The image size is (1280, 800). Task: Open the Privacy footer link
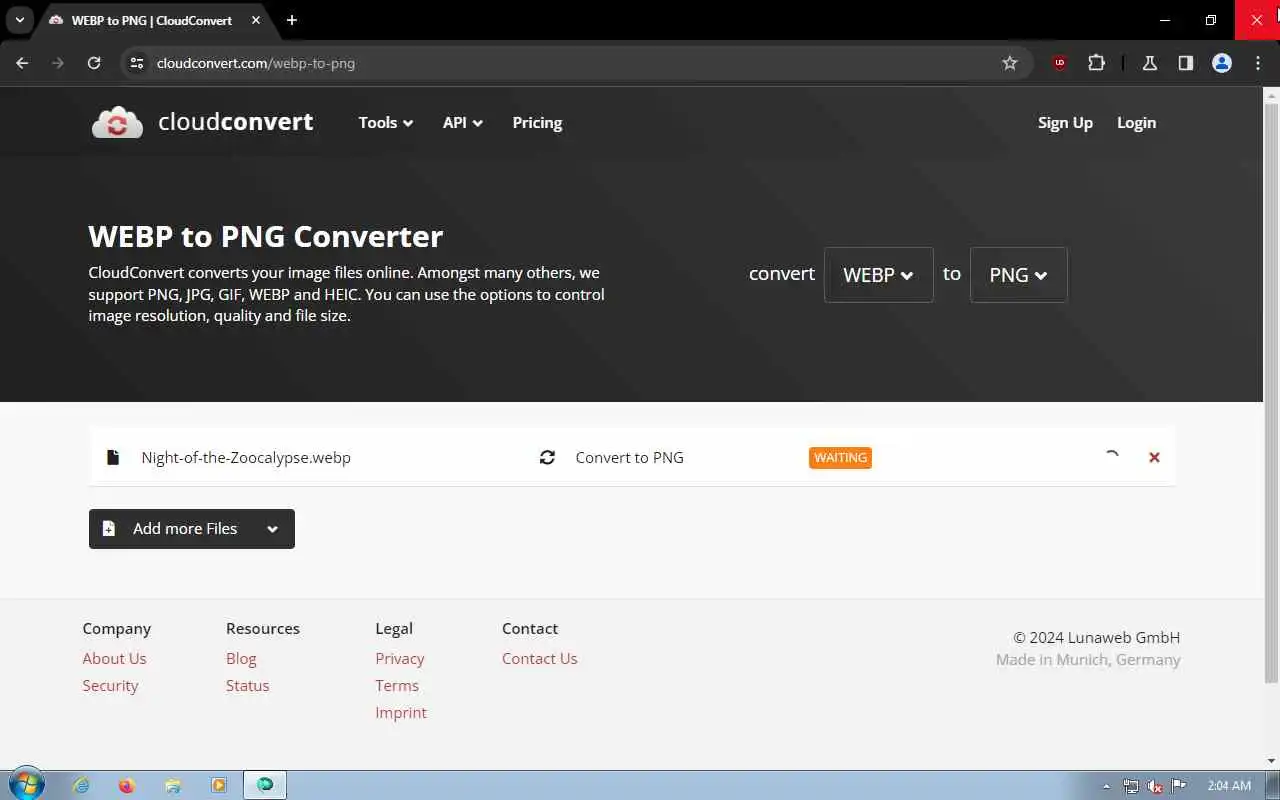[x=400, y=658]
